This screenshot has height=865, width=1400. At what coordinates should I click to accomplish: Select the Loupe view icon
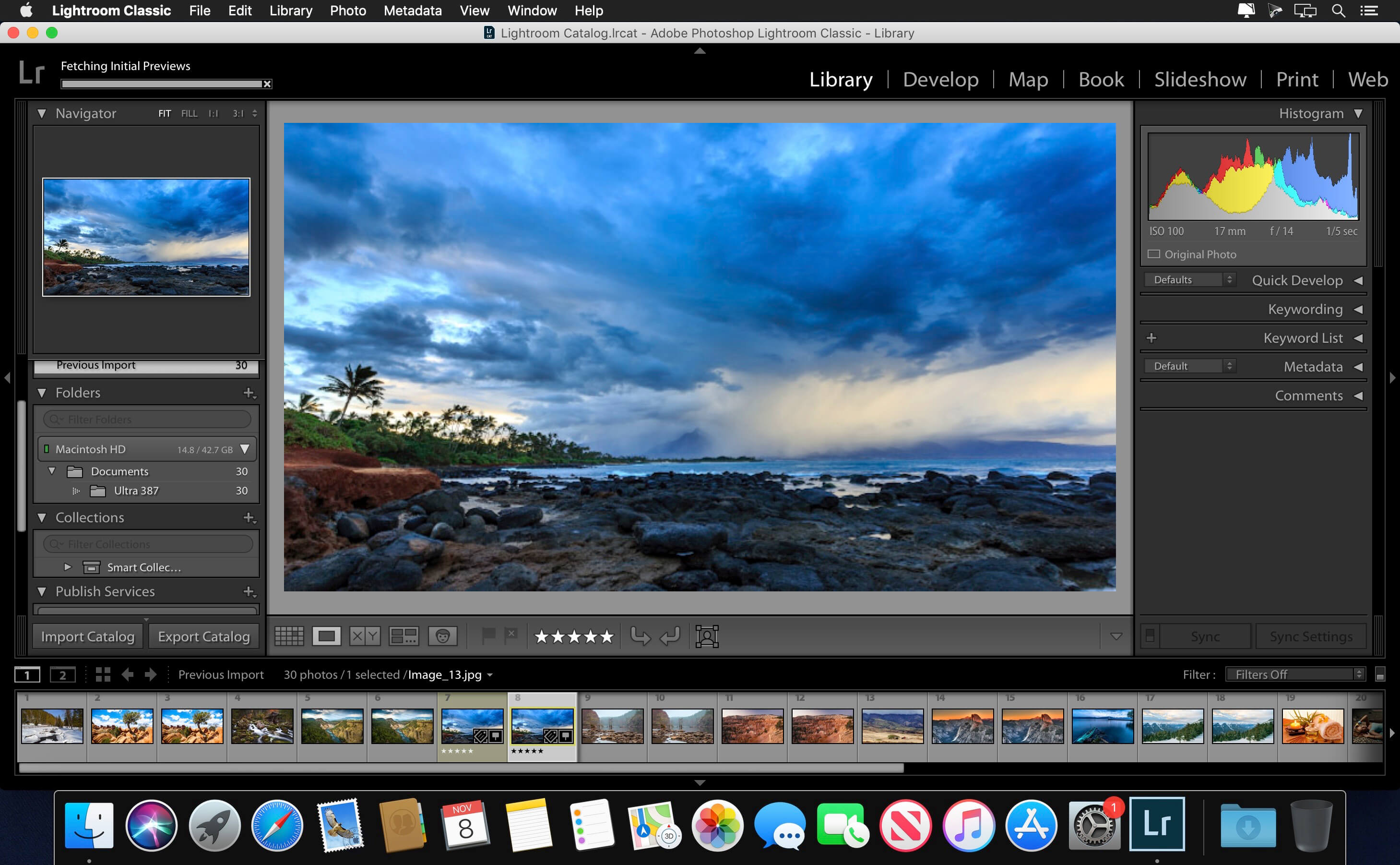point(328,636)
